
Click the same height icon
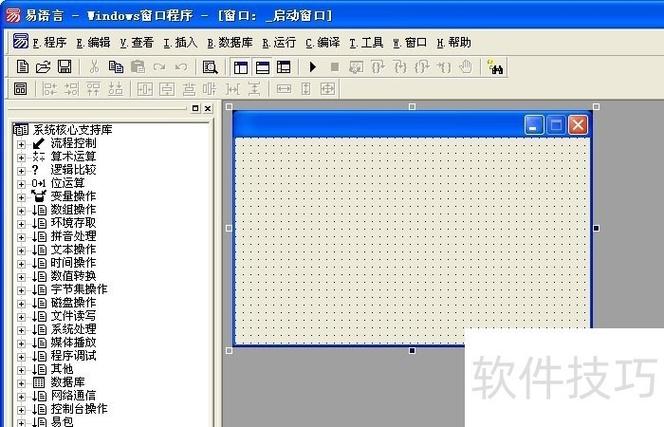306,89
